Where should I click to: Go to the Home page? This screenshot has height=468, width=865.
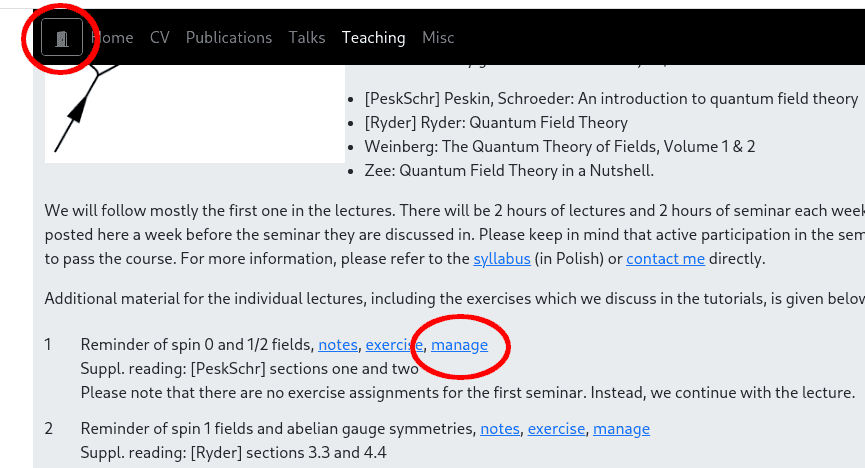[x=112, y=38]
